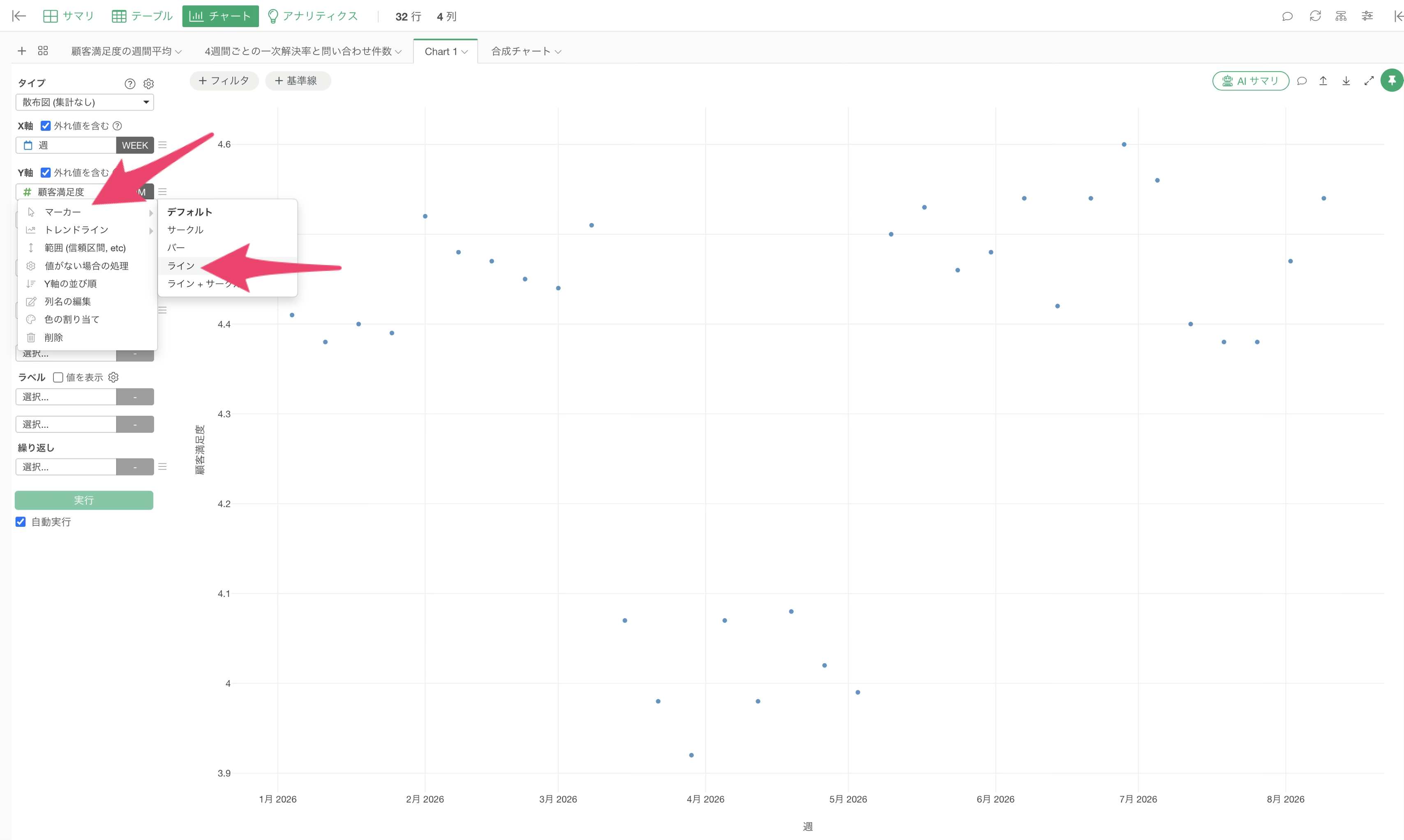The width and height of the screenshot is (1404, 840).
Task: Click the 実行 run button
Action: click(84, 500)
